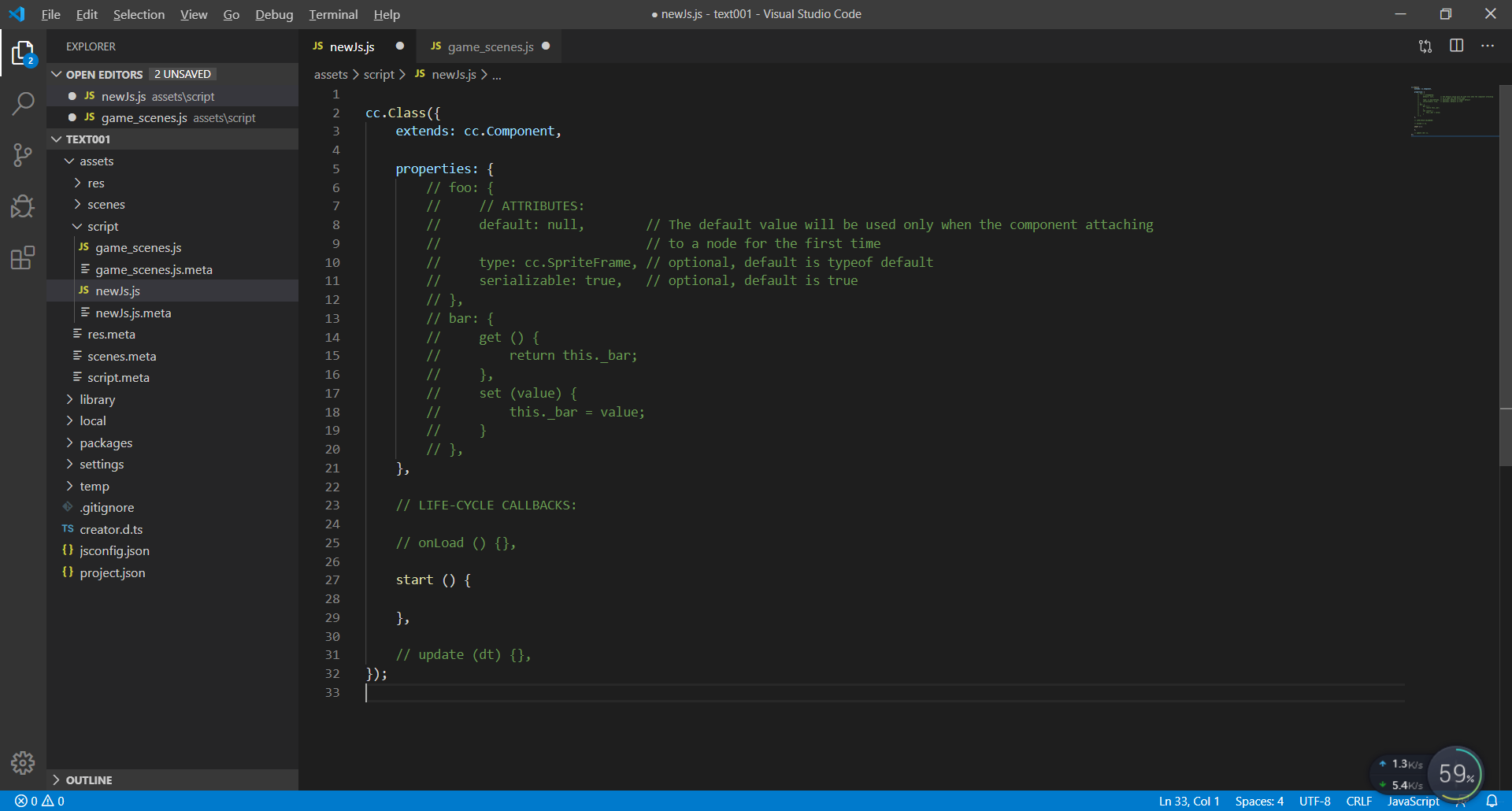Click the assets breadcrumb segment
Image resolution: width=1512 pixels, height=811 pixels.
[x=331, y=74]
